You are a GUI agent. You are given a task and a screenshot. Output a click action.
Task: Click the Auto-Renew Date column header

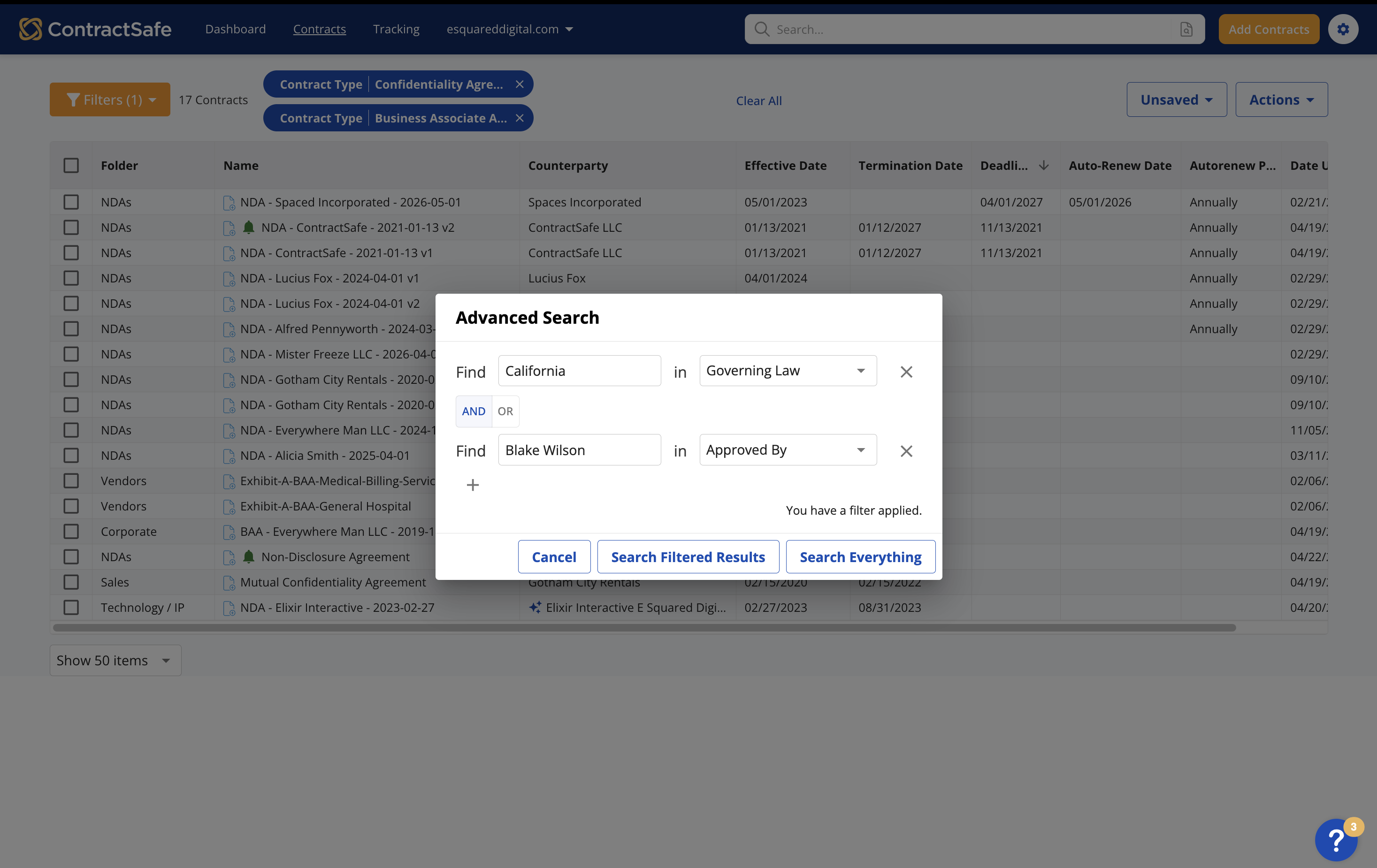pyautogui.click(x=1120, y=165)
